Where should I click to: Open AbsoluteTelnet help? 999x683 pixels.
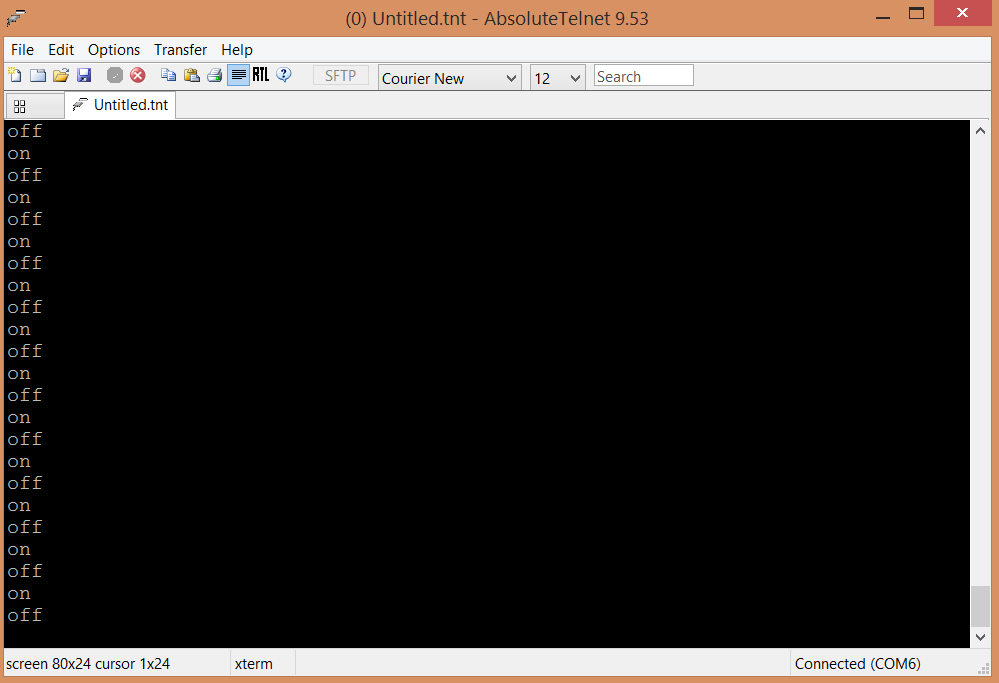(284, 75)
